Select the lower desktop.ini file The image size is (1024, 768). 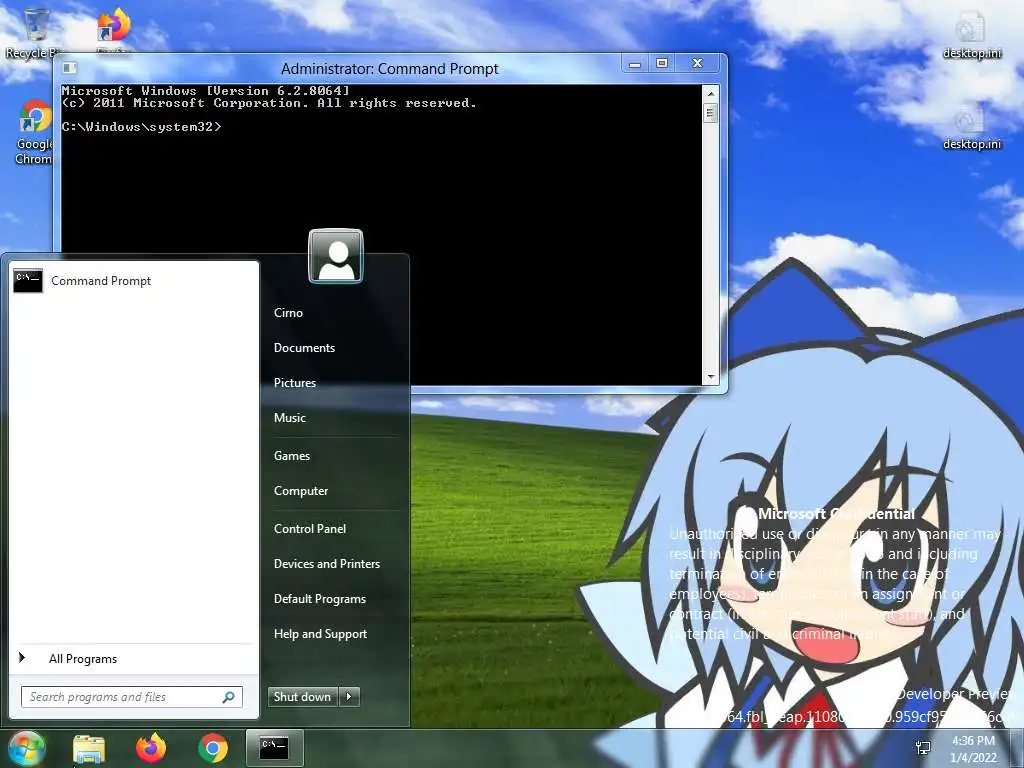tap(971, 127)
